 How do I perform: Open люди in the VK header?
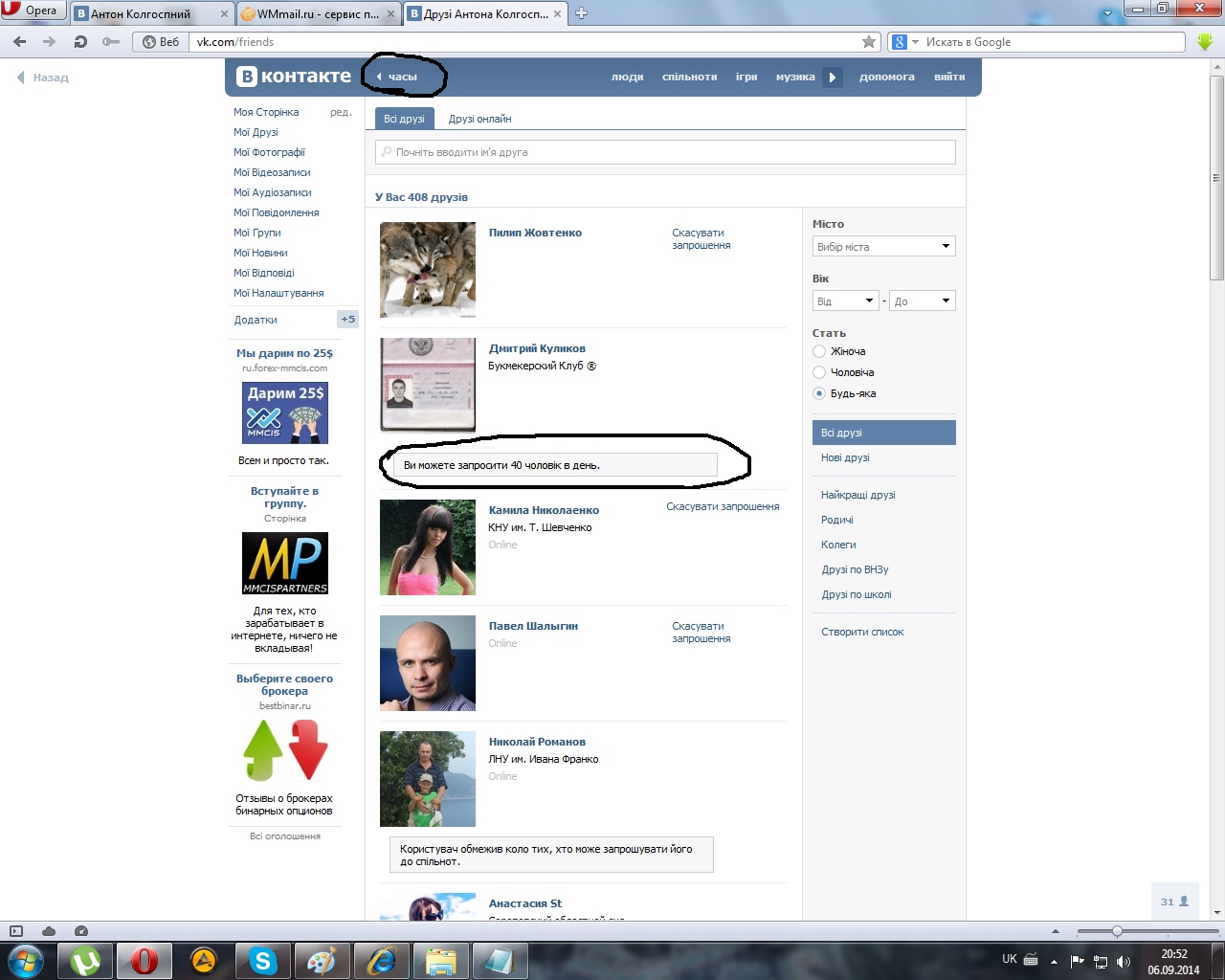627,77
